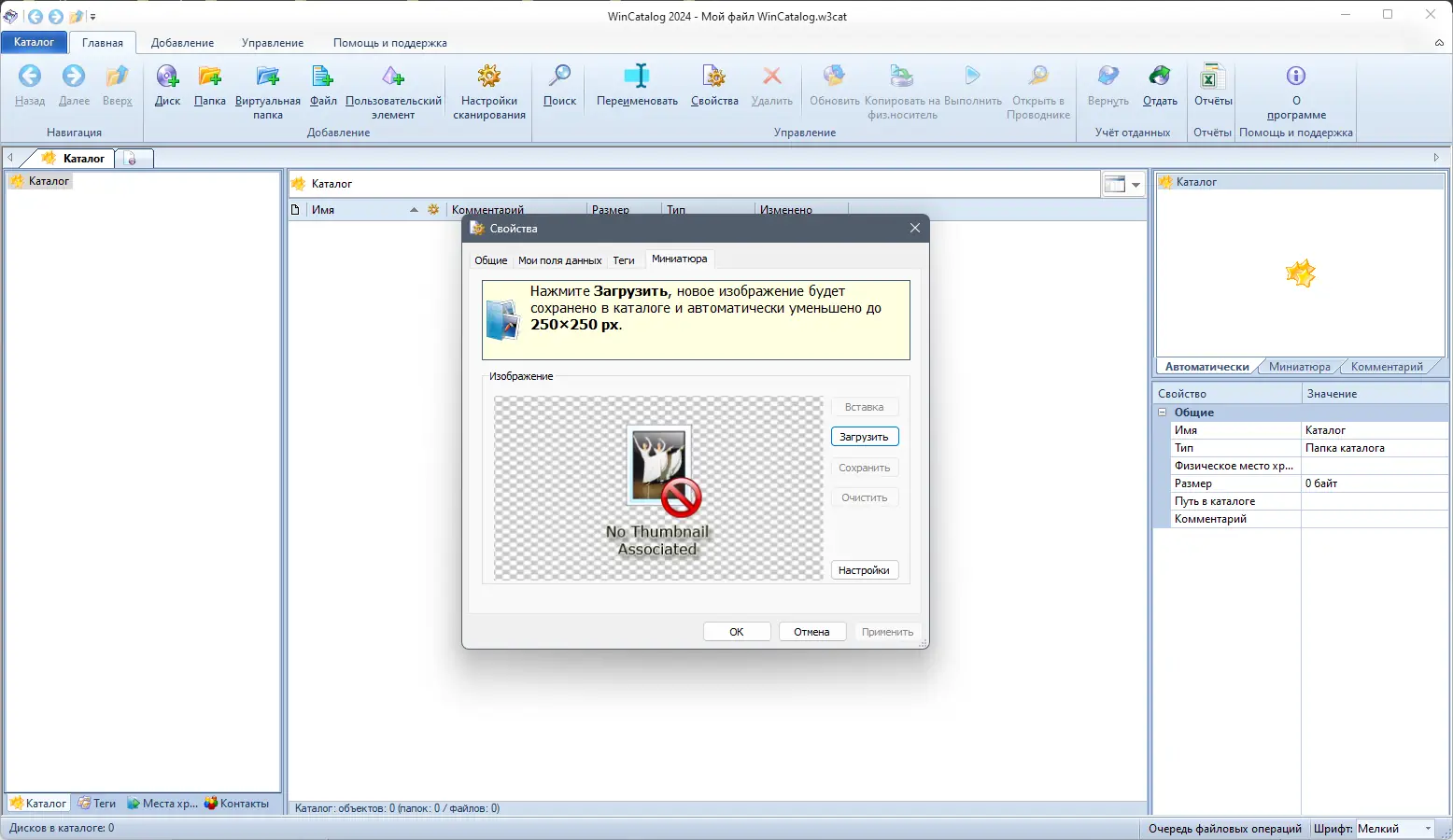Collapse the Общие group in the properties panel
1453x840 pixels.
click(x=1161, y=412)
